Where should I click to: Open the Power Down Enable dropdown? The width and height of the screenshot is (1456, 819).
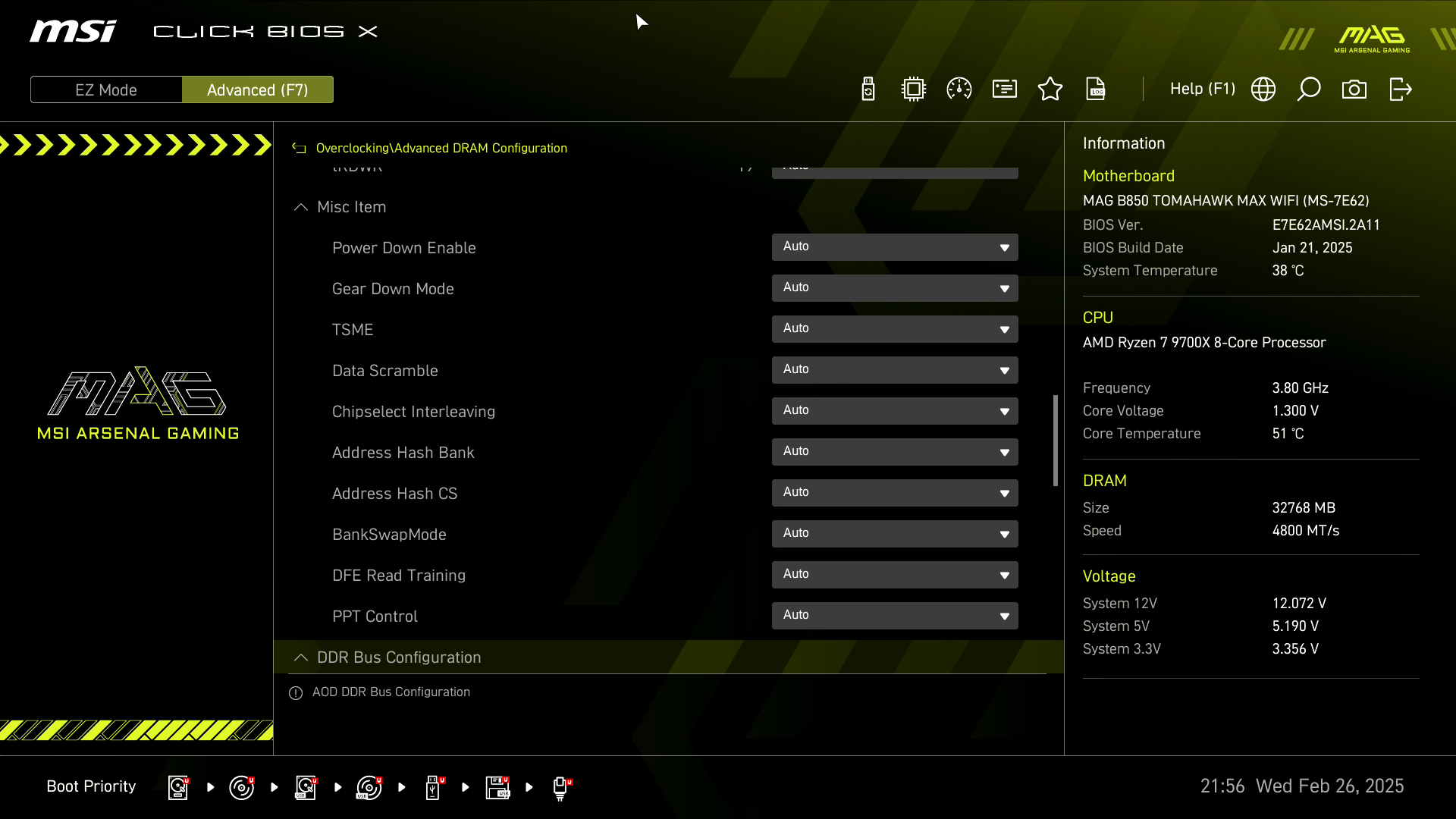tap(894, 246)
